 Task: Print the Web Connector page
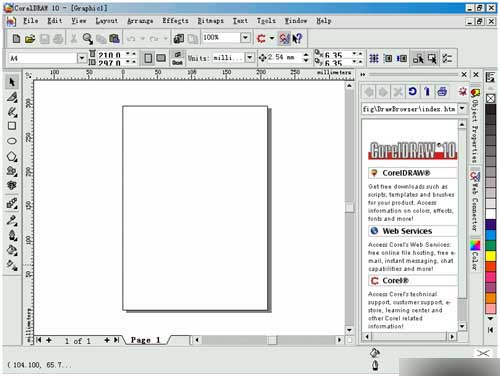(x=442, y=91)
